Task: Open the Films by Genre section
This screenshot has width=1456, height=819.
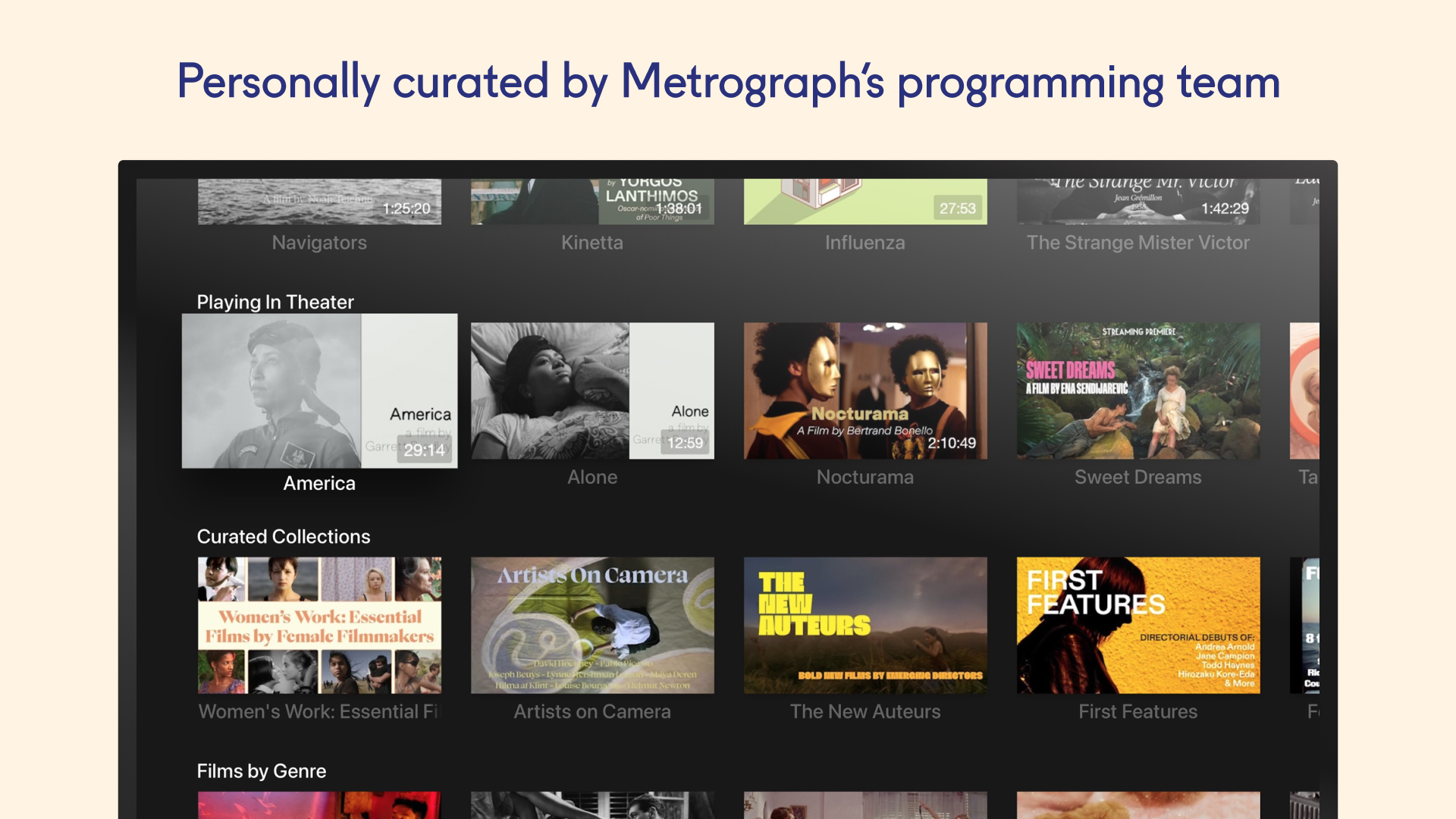Action: point(262,770)
